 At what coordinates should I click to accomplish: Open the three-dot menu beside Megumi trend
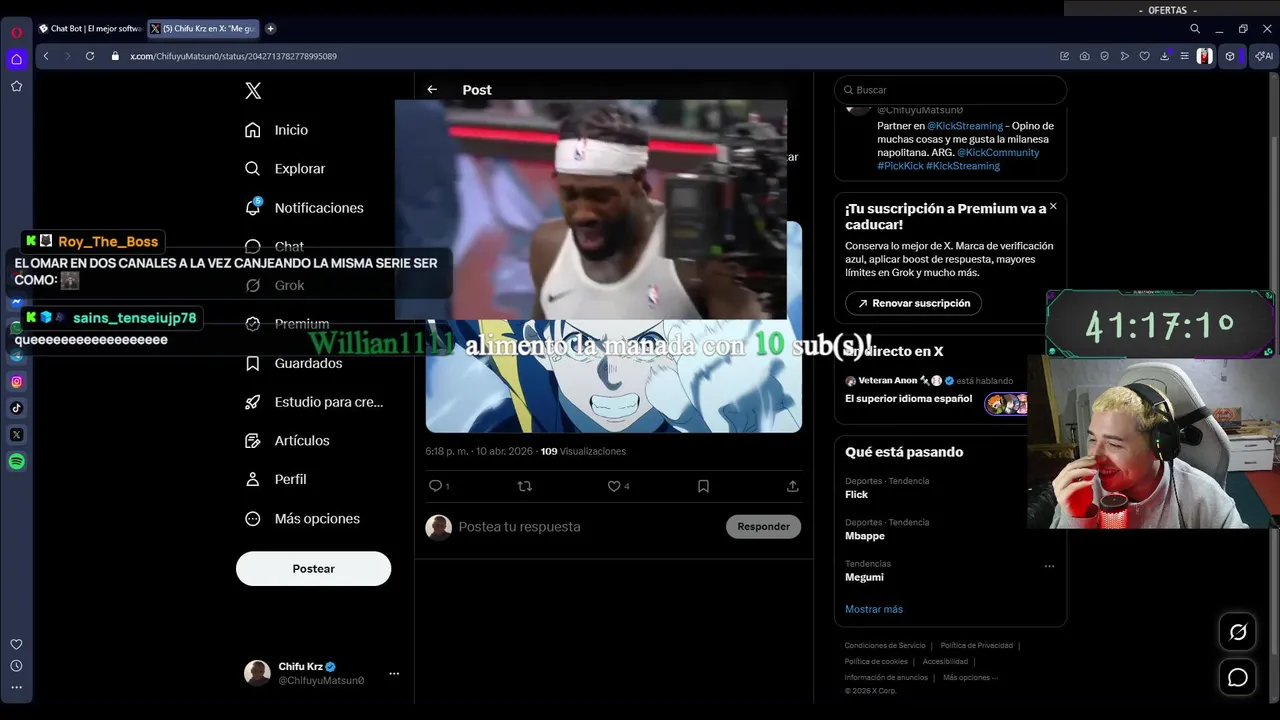coord(1049,566)
